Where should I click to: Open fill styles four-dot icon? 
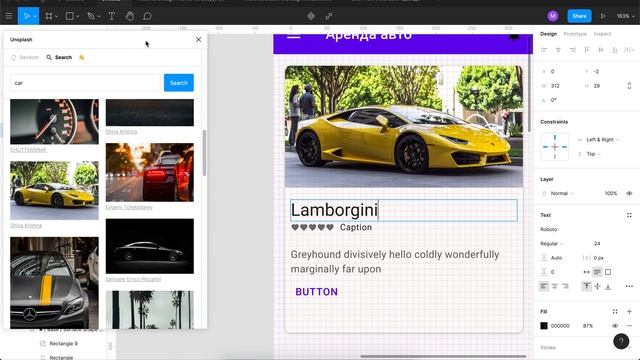point(615,311)
